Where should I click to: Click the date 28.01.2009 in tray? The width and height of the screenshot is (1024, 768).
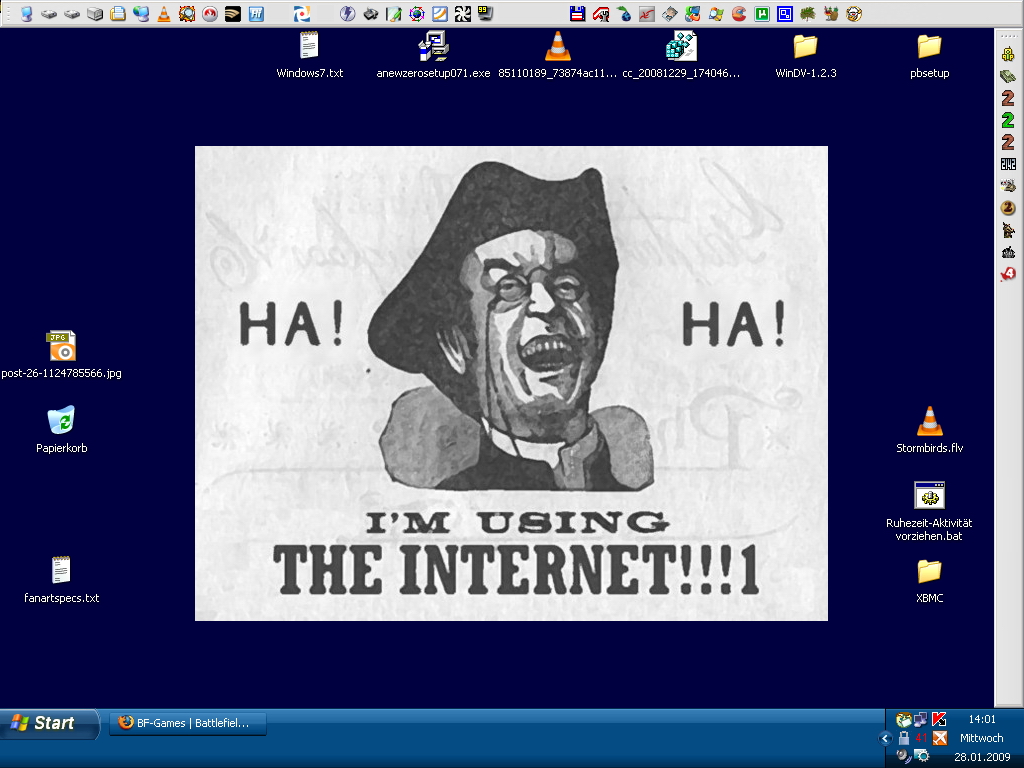[982, 757]
